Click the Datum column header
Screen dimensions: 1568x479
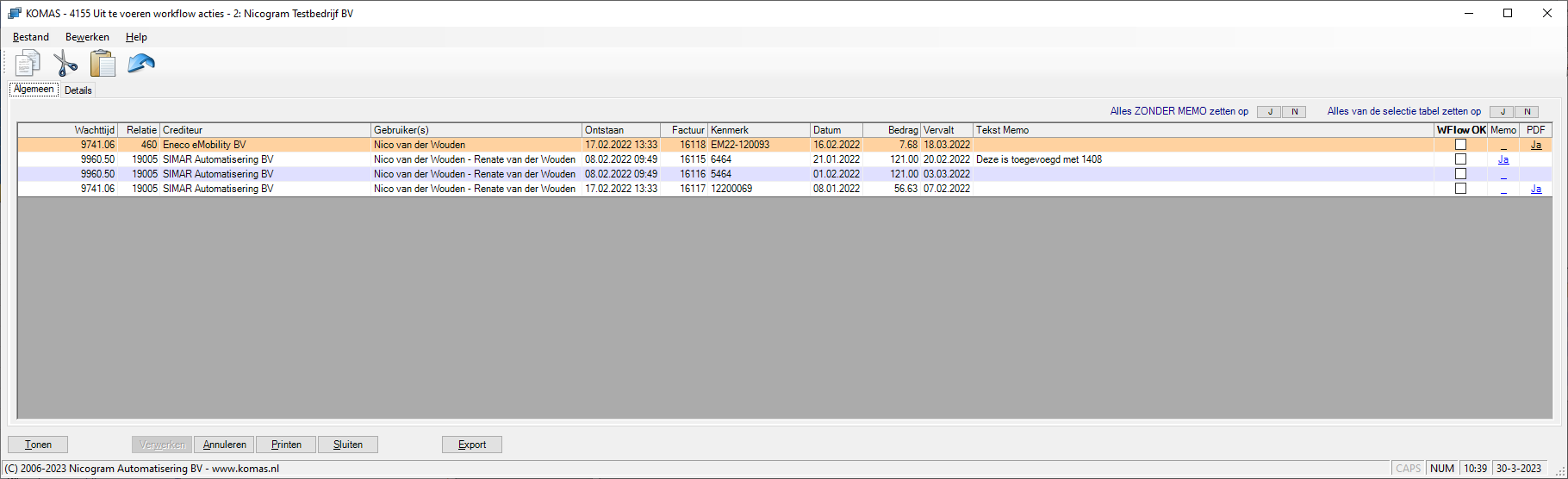click(x=837, y=130)
